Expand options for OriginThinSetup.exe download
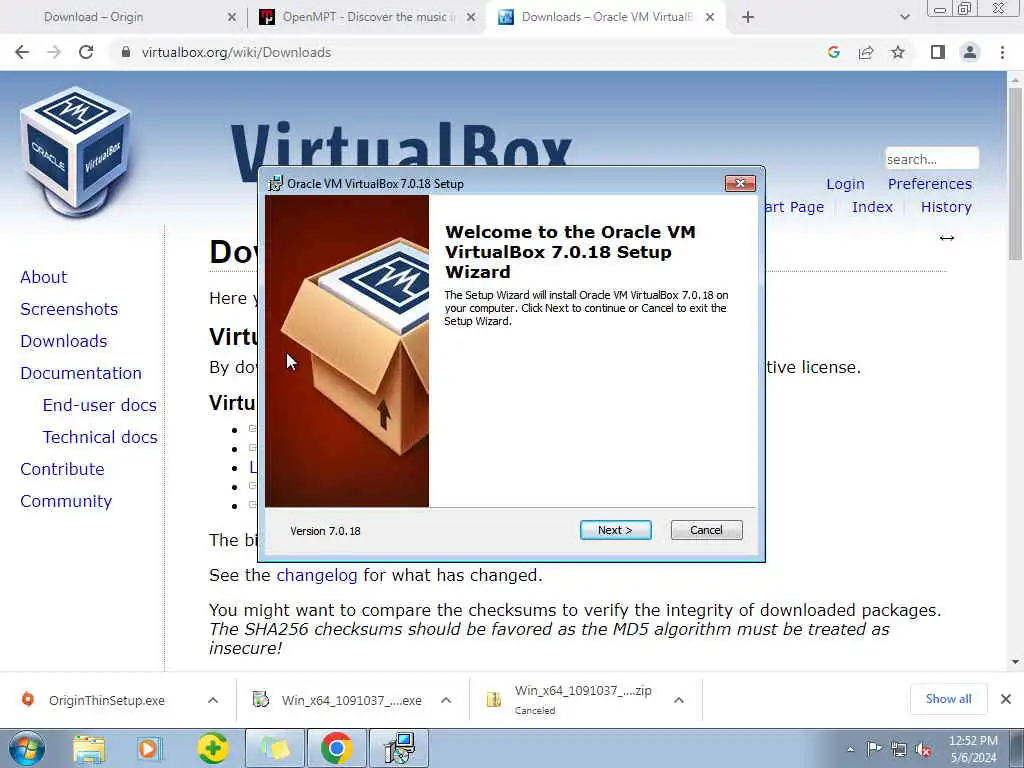 pos(213,700)
